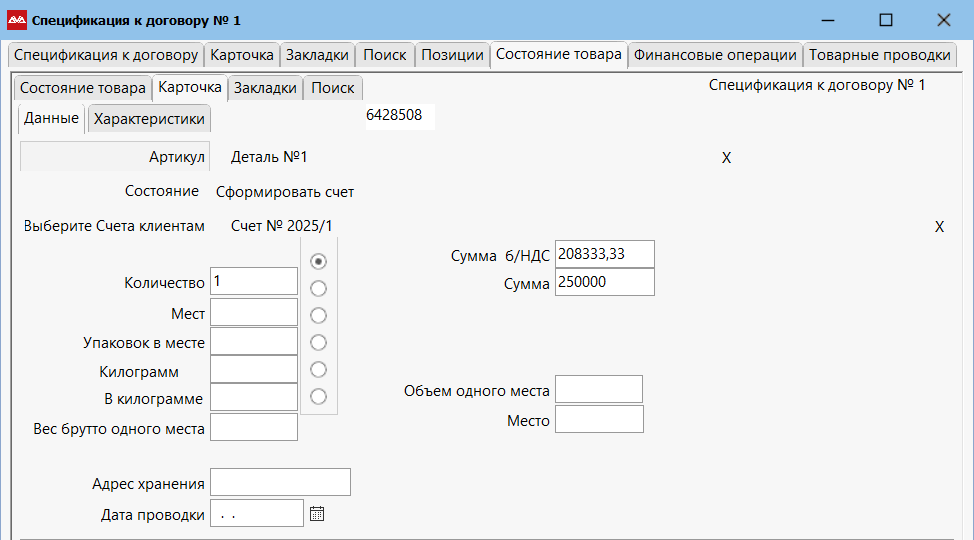Open inner Закладки tab
This screenshot has height=540, width=974.
pyautogui.click(x=265, y=88)
